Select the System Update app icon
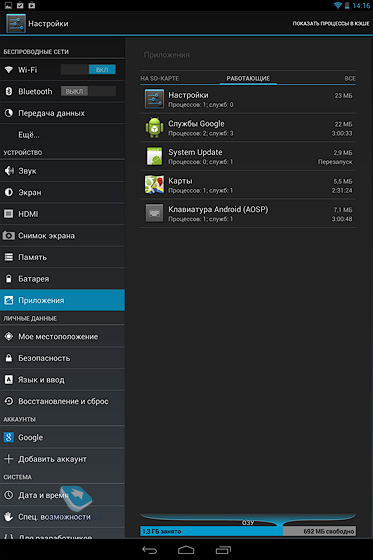 [x=154, y=156]
